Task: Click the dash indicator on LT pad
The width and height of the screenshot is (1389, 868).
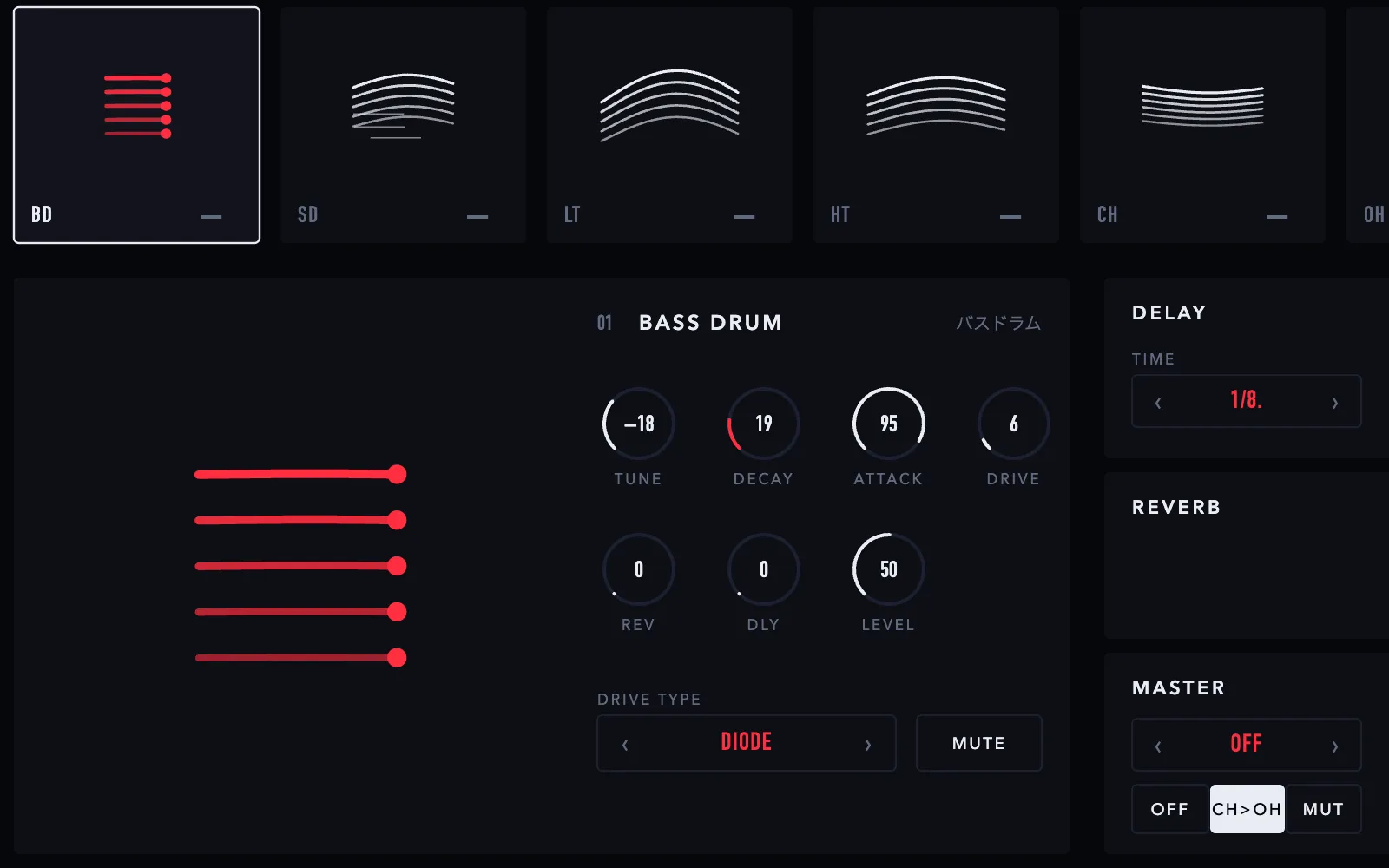Action: click(744, 216)
